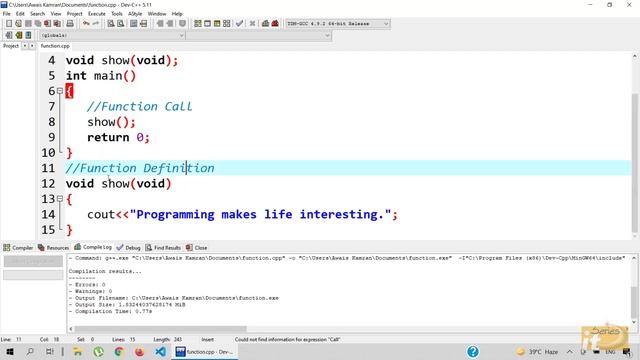
Task: Open taskbar Search magnifier
Action: (30, 351)
